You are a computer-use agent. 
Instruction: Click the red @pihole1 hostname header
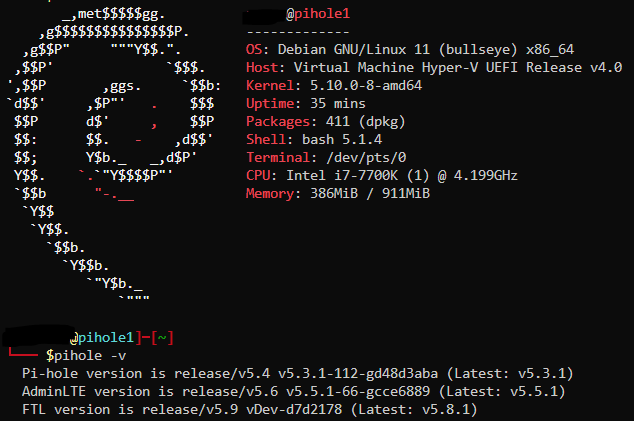coord(318,14)
